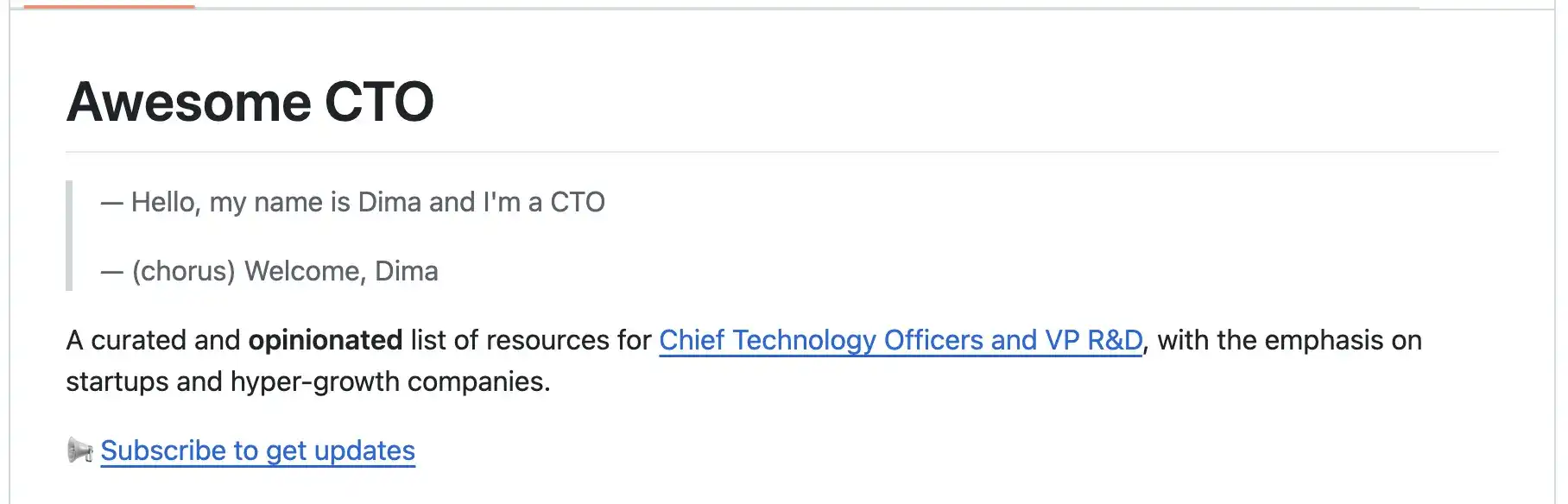Follow the Subscribe to get updates link
This screenshot has width=1568, height=504.
point(257,450)
